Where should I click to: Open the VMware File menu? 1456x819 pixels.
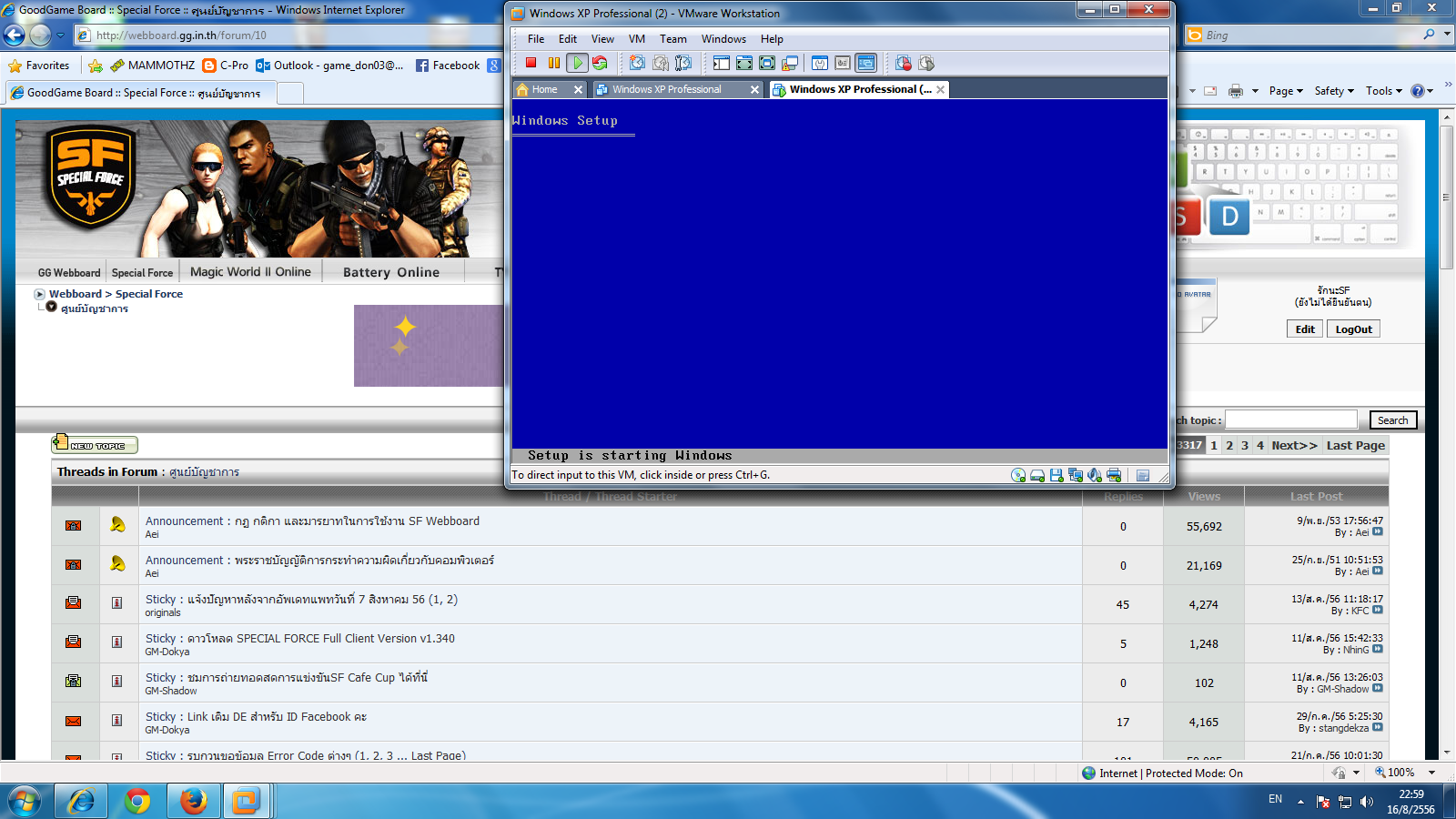(536, 39)
